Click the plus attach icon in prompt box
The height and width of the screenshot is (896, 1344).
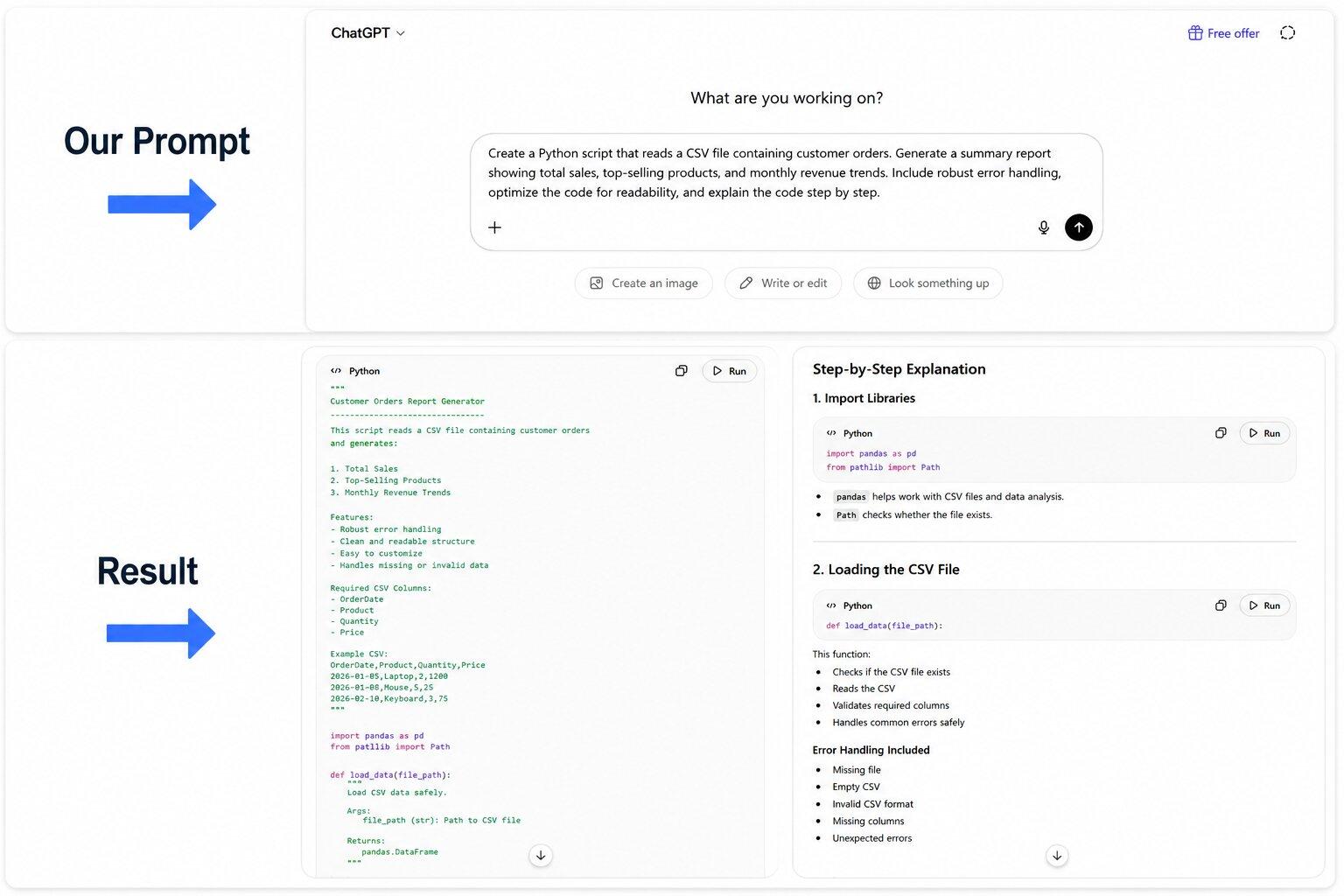tap(494, 227)
